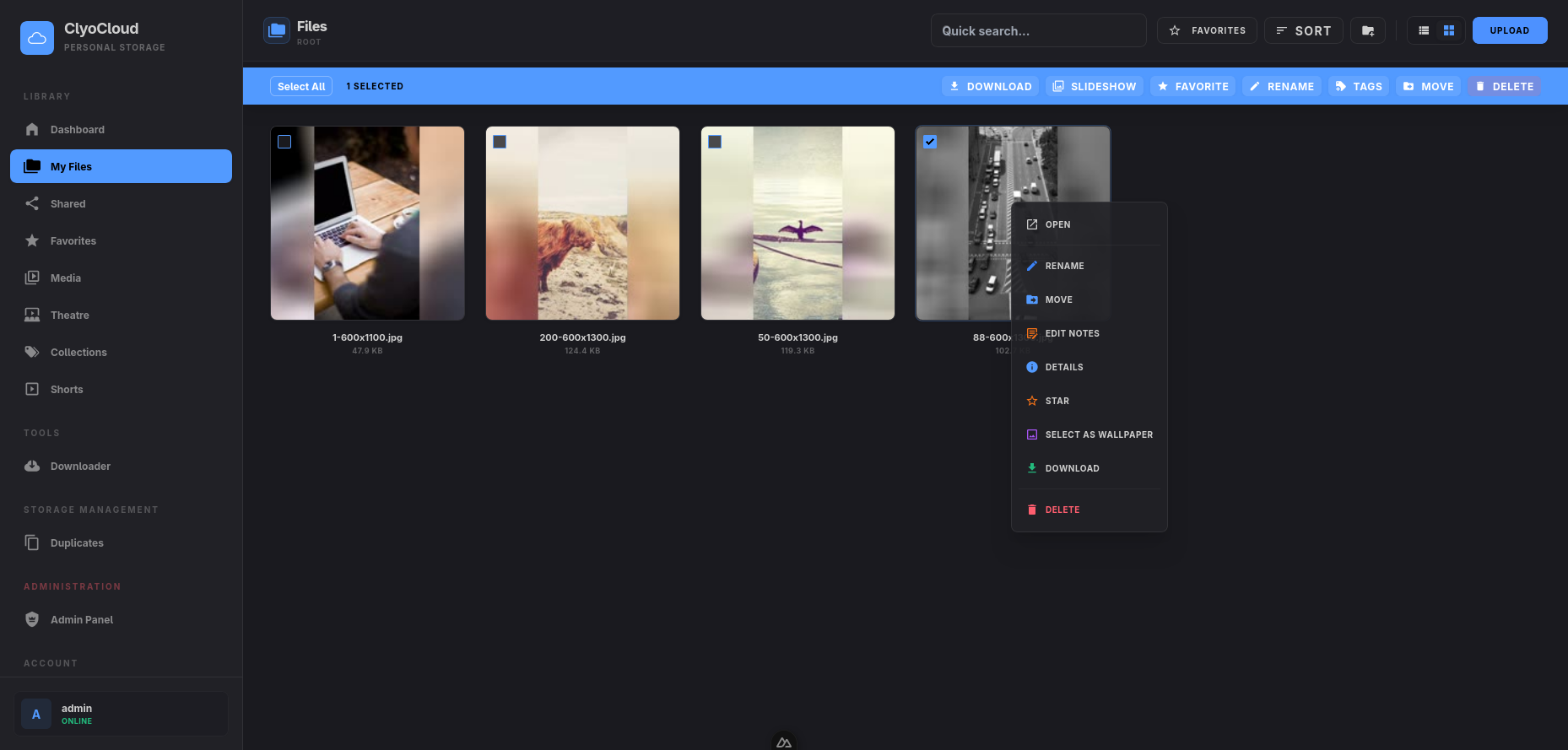The image size is (1568, 750).
Task: Click the 1 SELECTED count label
Action: click(x=375, y=86)
